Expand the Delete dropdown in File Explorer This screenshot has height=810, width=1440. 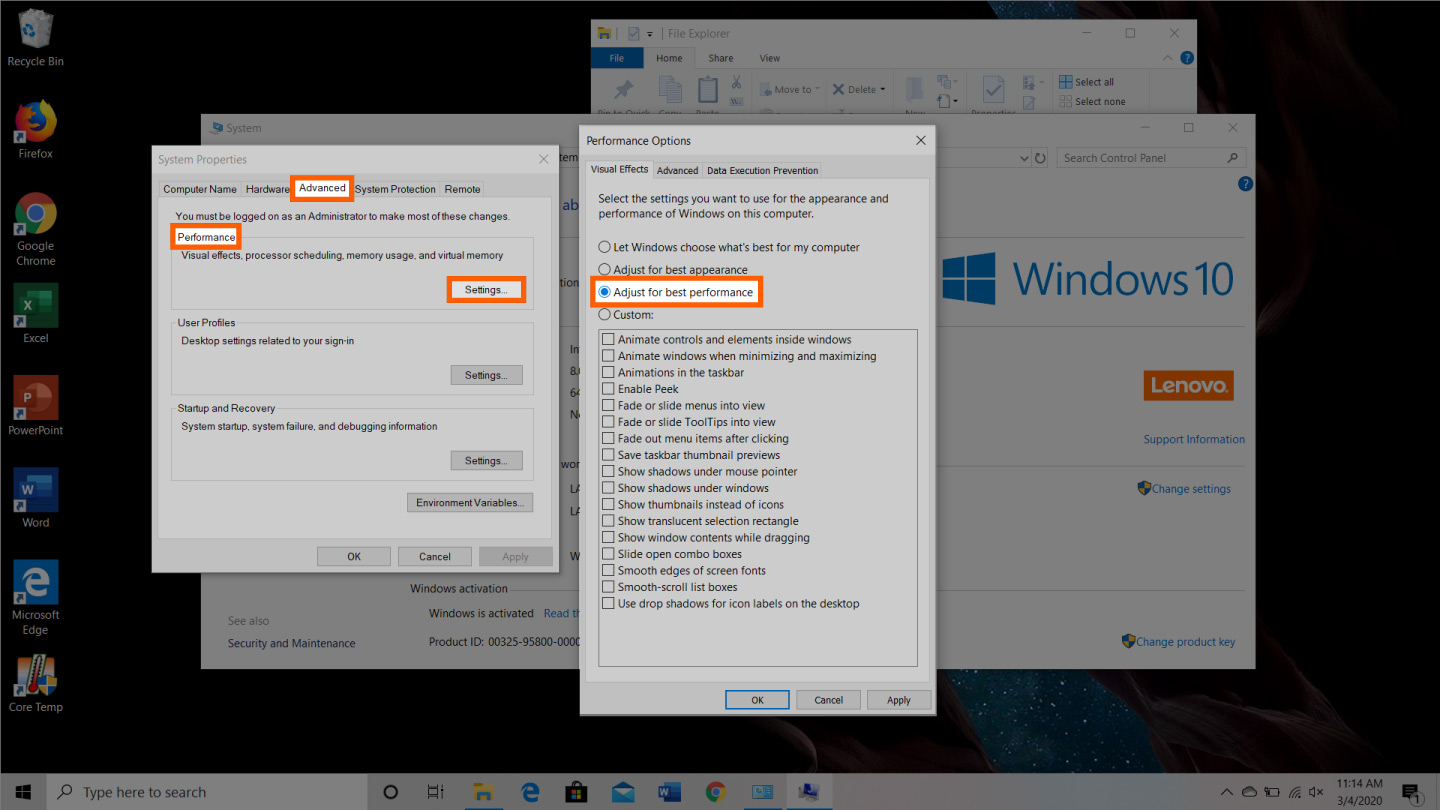click(882, 89)
